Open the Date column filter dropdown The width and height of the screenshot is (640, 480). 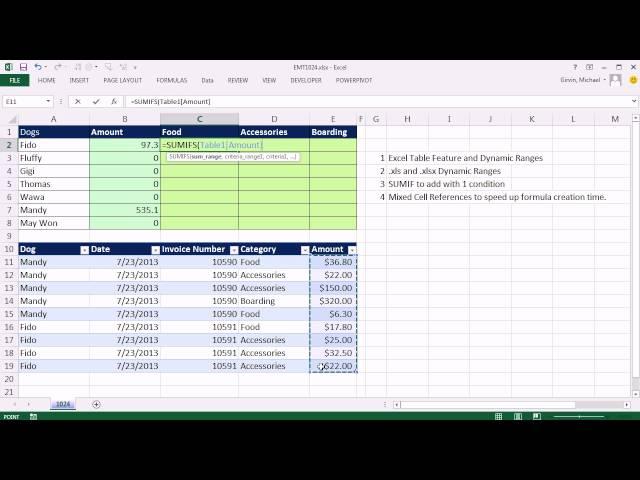156,250
